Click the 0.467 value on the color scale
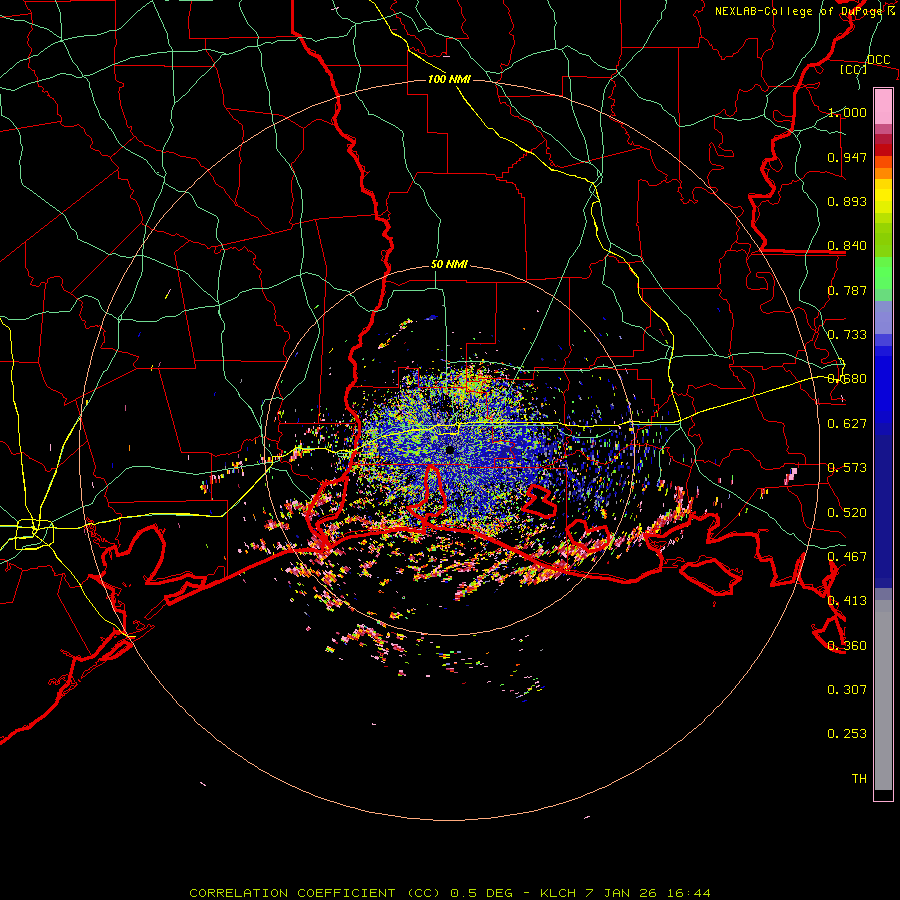The height and width of the screenshot is (900, 900). tap(847, 557)
